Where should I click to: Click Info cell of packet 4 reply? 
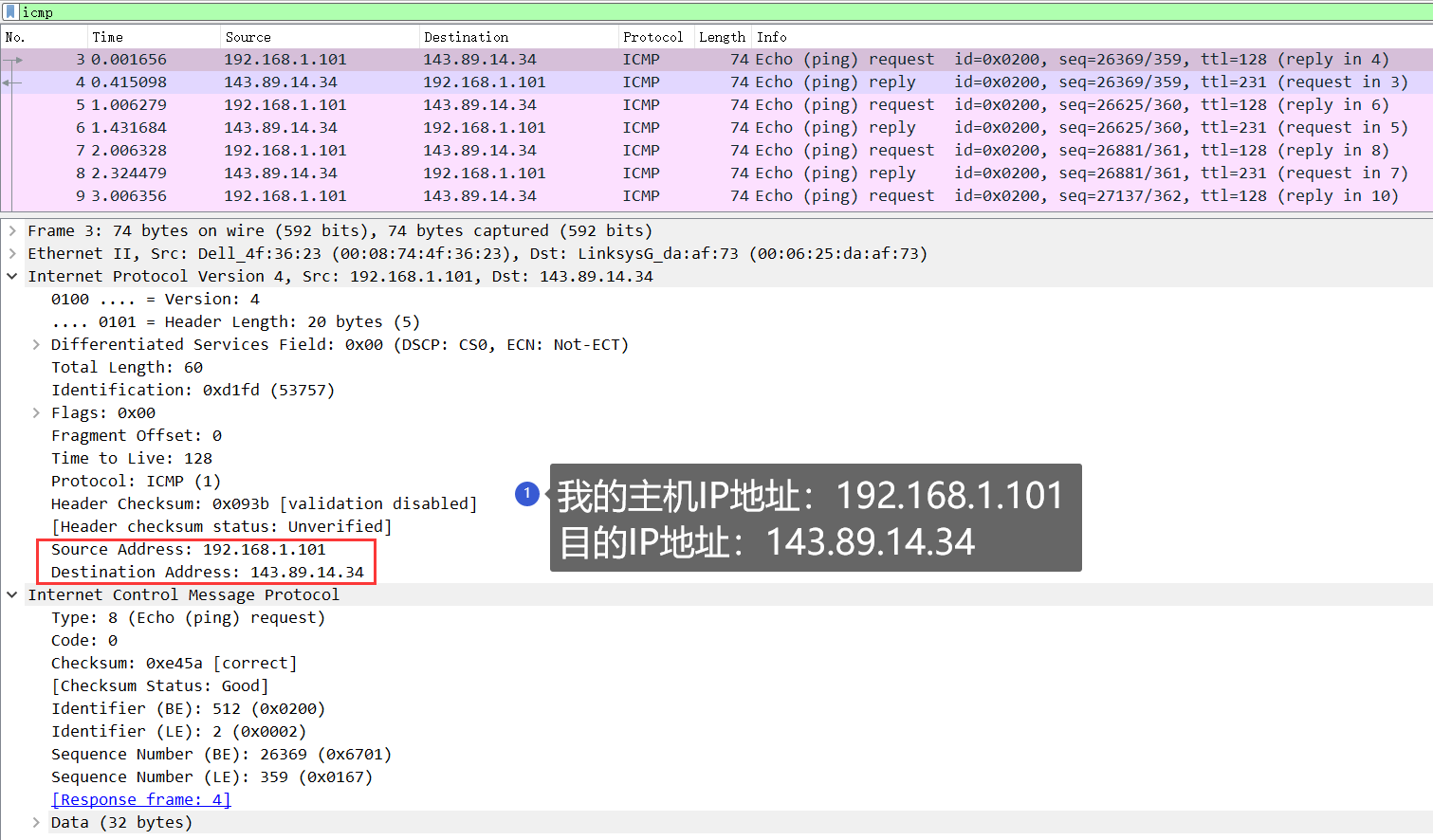(1082, 82)
